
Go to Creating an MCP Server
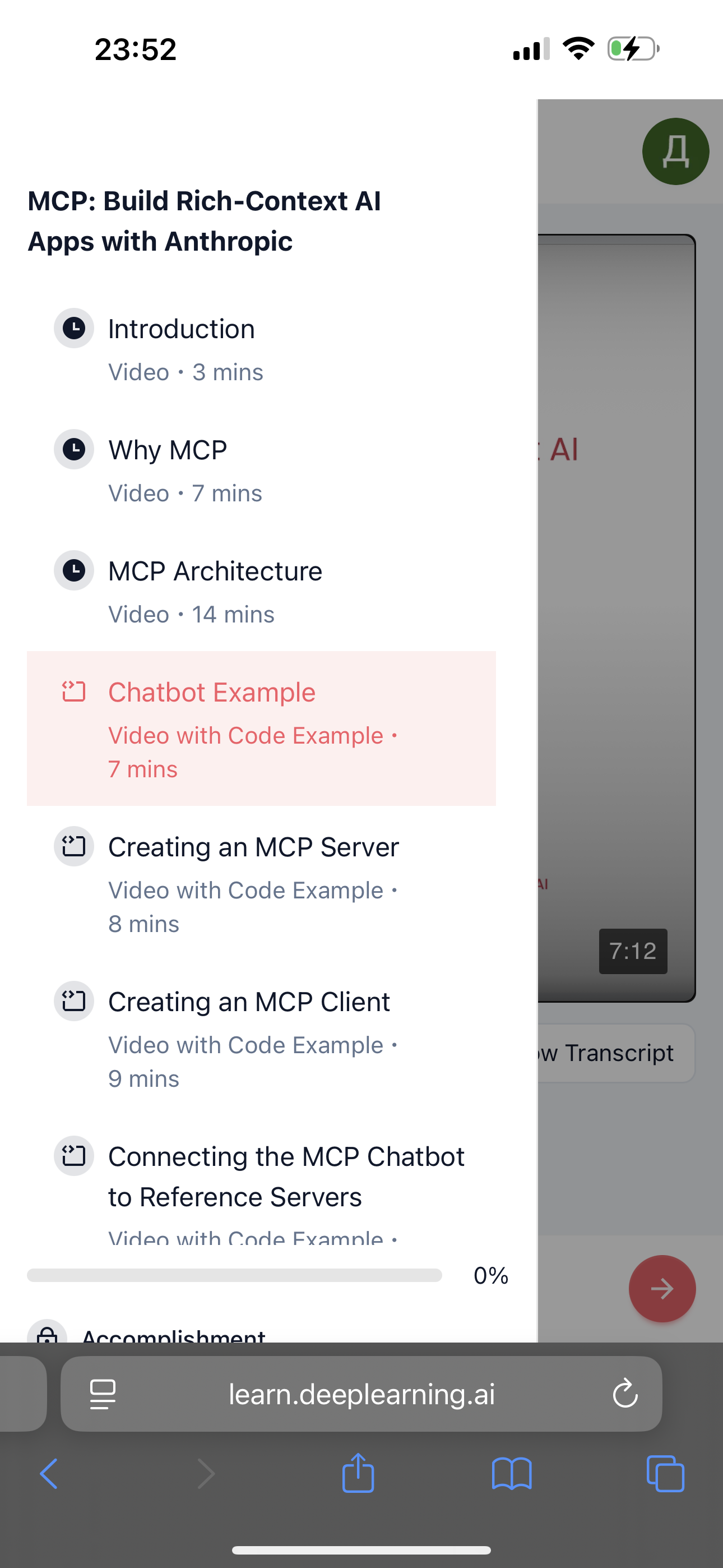tap(253, 847)
